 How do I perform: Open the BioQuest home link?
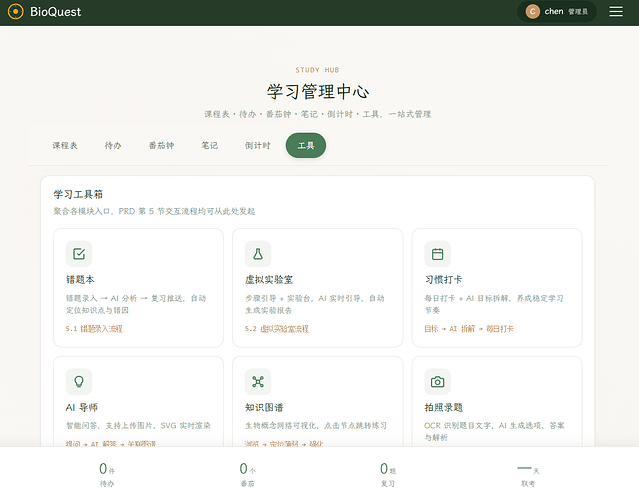pyautogui.click(x=44, y=12)
